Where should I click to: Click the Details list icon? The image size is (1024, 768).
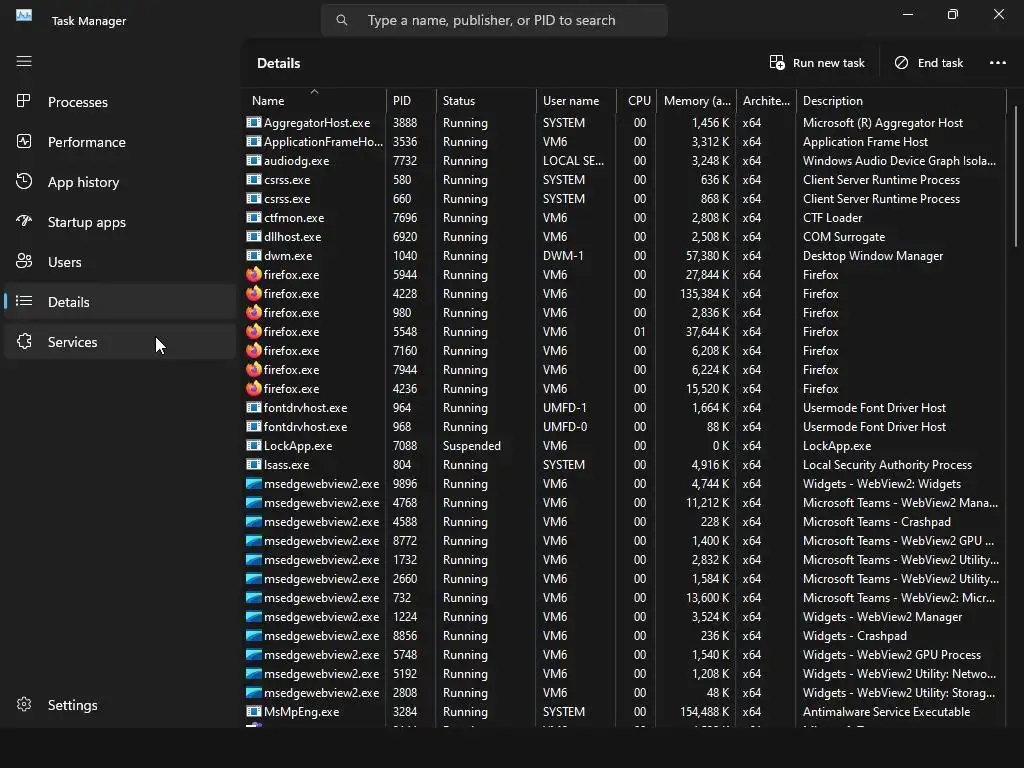24,301
